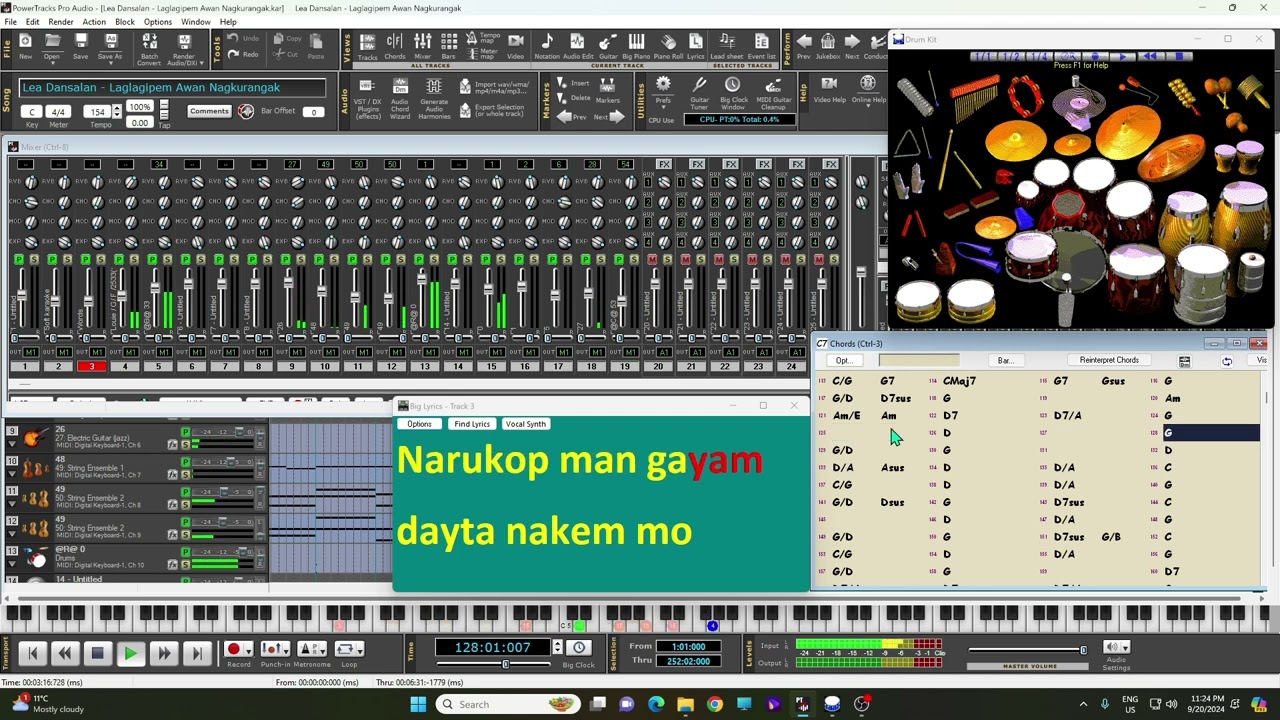The width and height of the screenshot is (1280, 720).
Task: Open the Action menu
Action: tap(94, 22)
